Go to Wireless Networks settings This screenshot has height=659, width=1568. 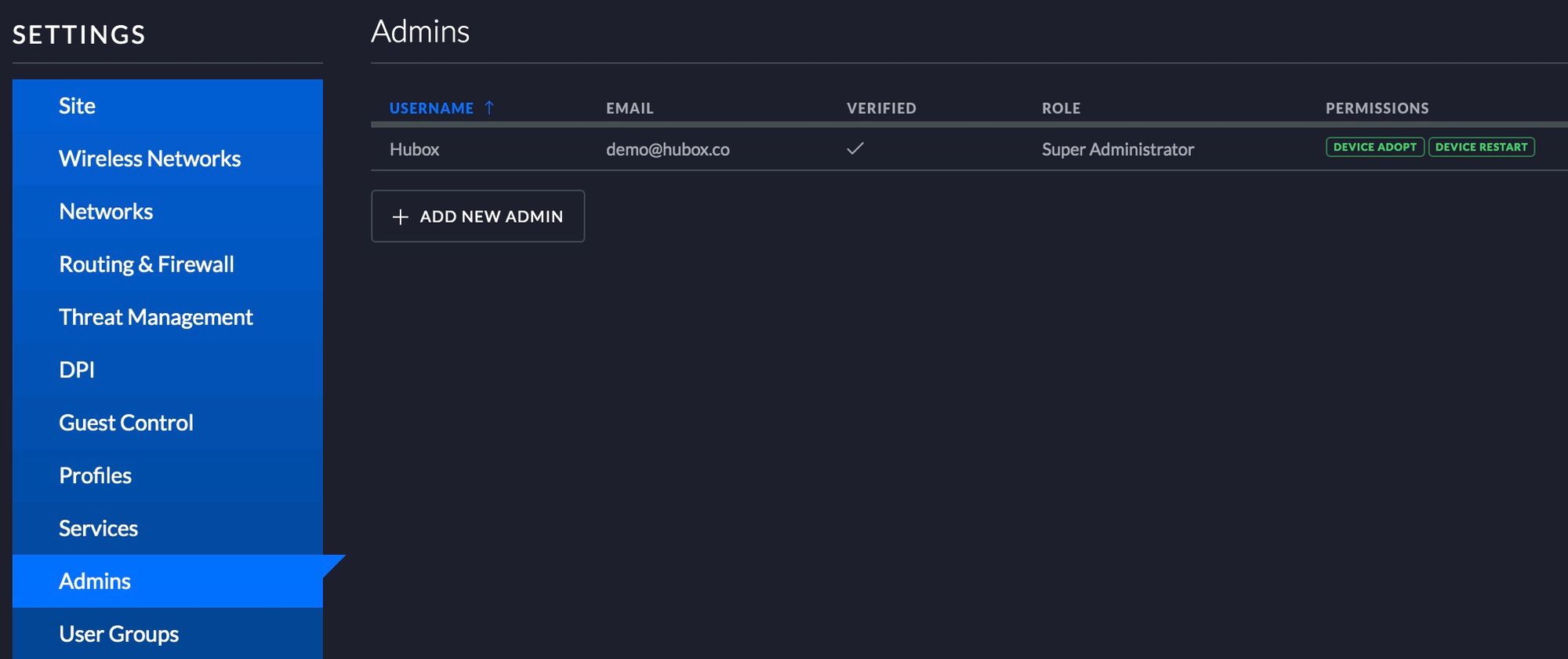[x=168, y=158]
